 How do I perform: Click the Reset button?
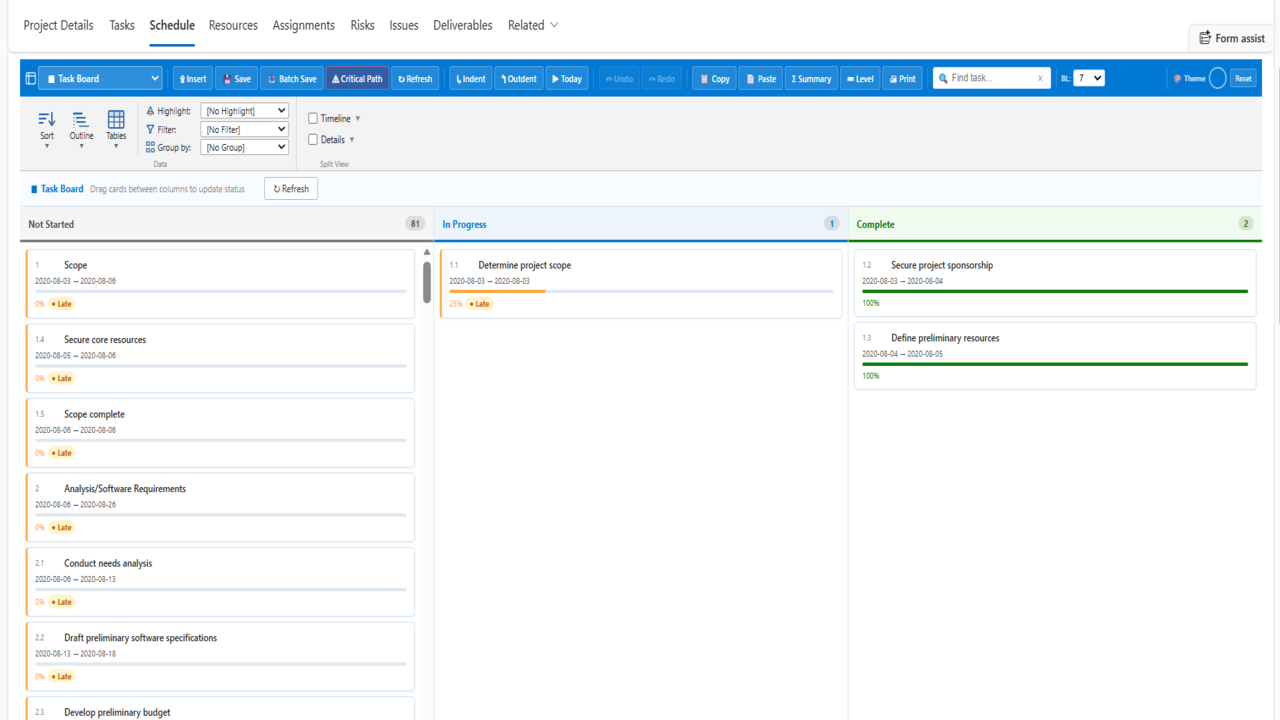pos(1243,78)
